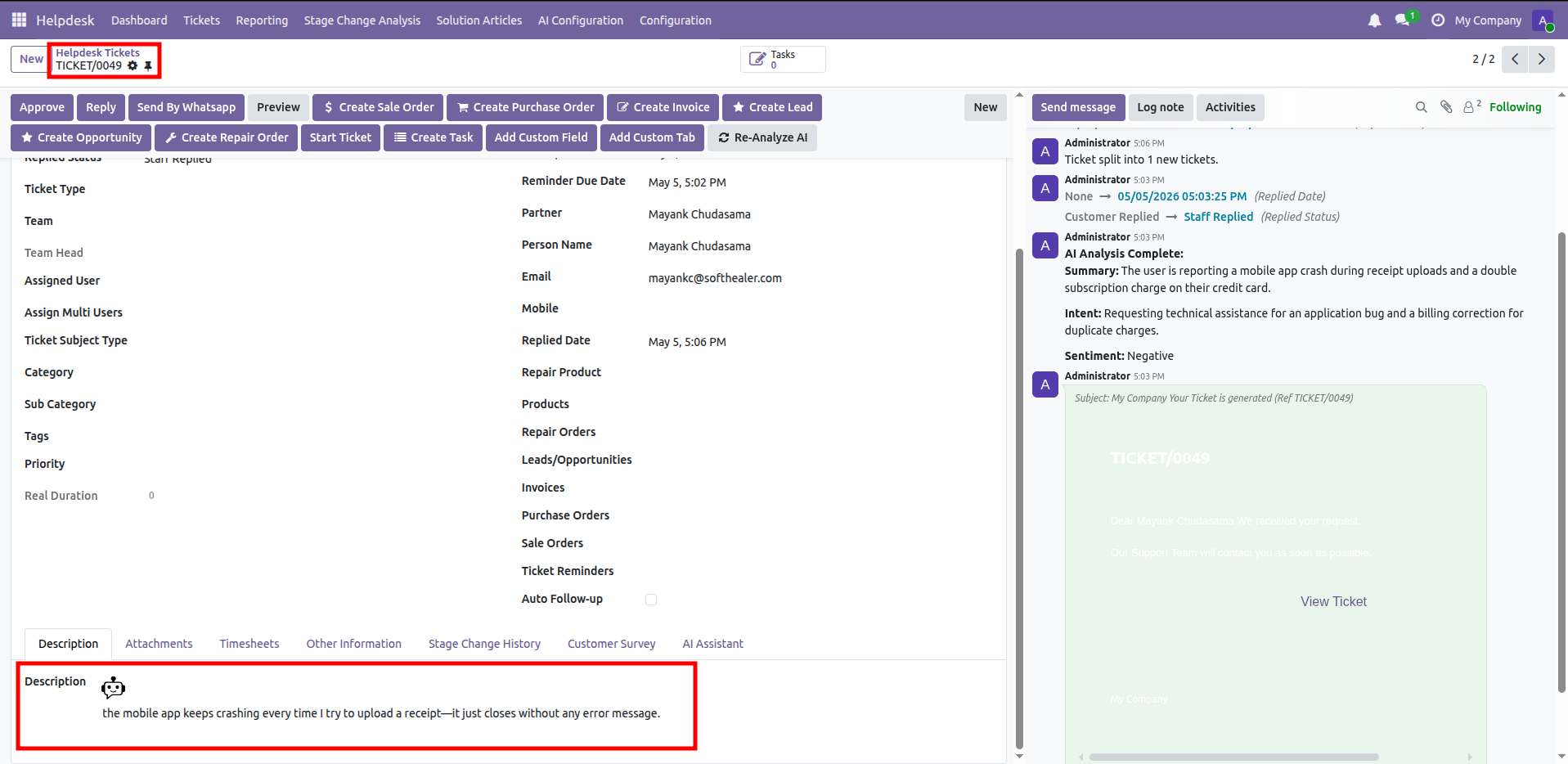Viewport: 1568px width, 764px height.
Task: Switch to Stage Change History tab
Action: coord(484,644)
